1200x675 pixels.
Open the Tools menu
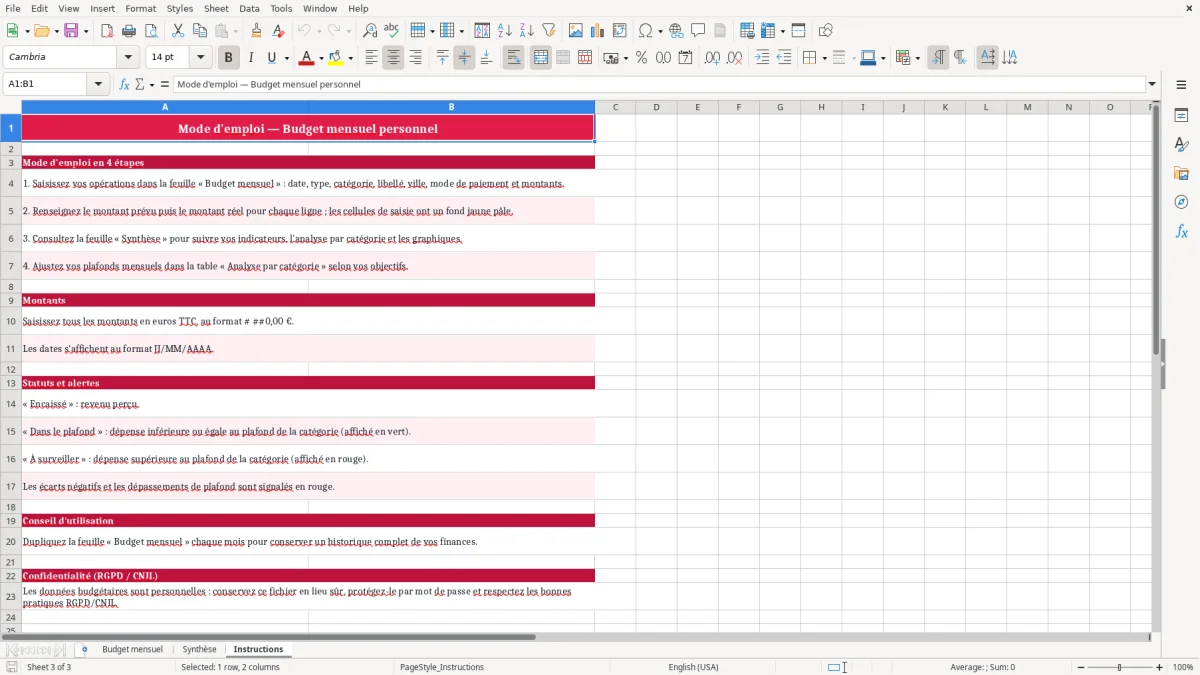tap(281, 8)
